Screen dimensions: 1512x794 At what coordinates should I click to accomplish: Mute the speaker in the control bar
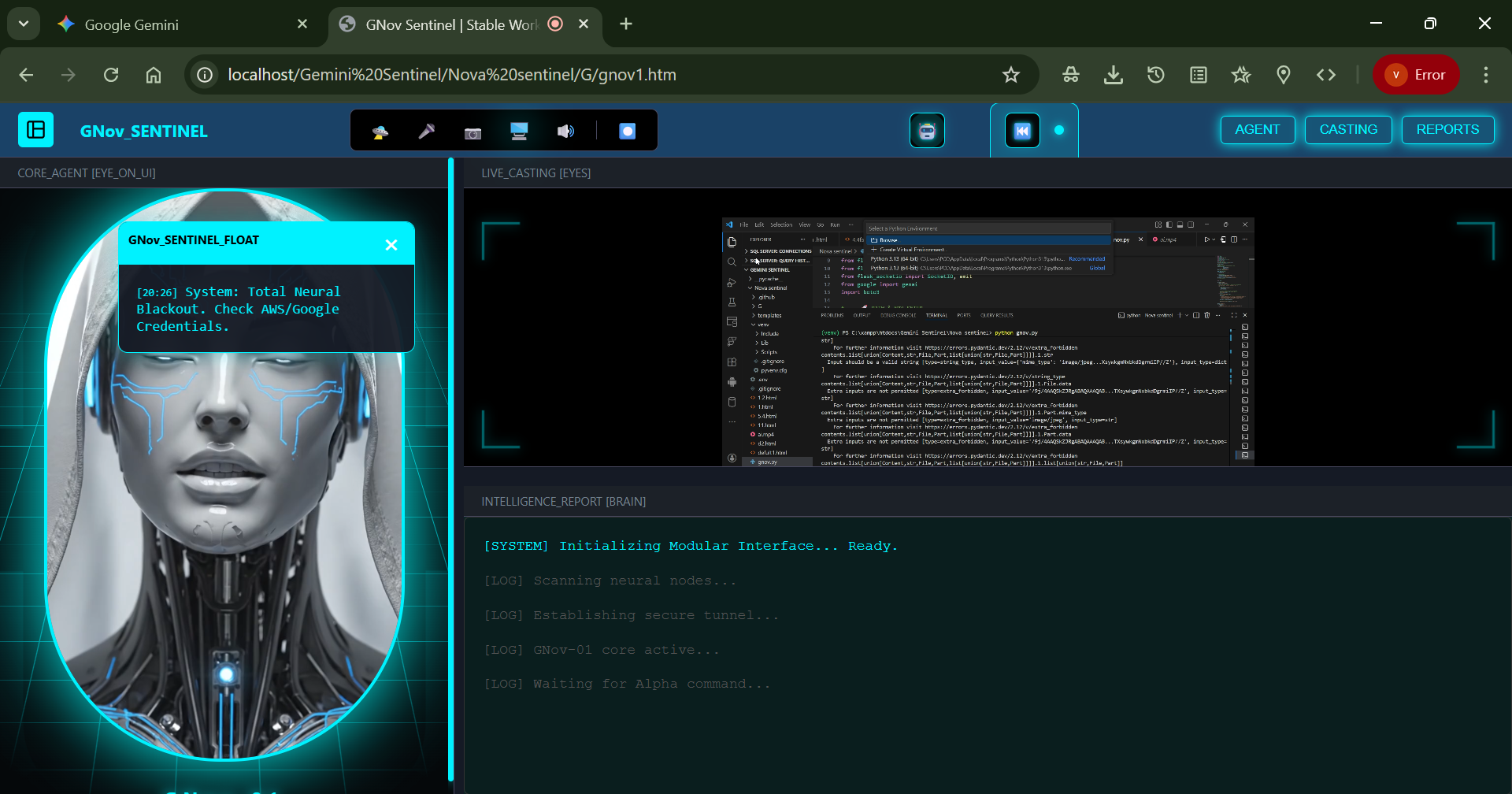(565, 132)
